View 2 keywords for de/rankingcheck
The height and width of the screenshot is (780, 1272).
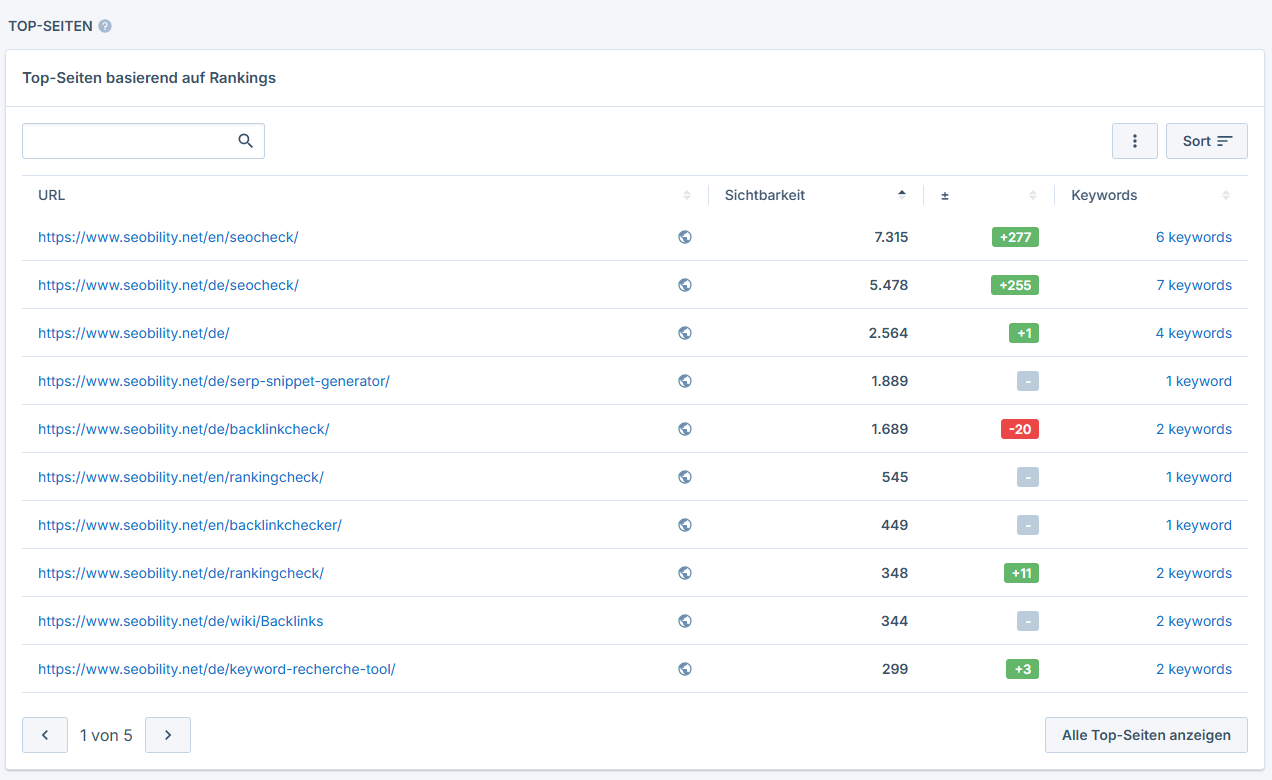1194,573
